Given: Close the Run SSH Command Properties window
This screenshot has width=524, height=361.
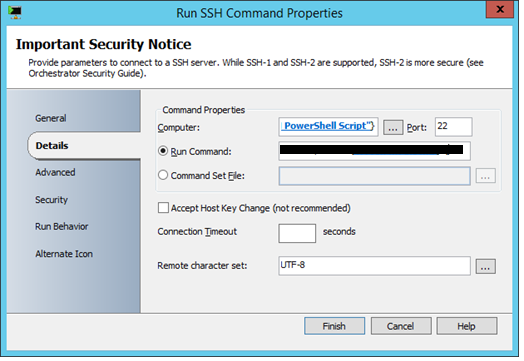Looking at the screenshot, I should (x=500, y=9).
